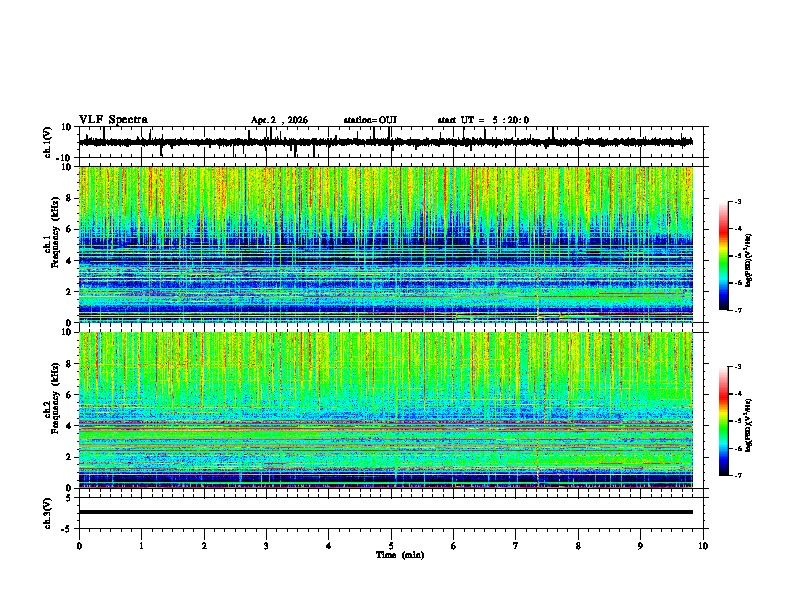Click the ch.3 voltage trace panel
Image resolution: width=792 pixels, height=612 pixels.
click(x=393, y=513)
